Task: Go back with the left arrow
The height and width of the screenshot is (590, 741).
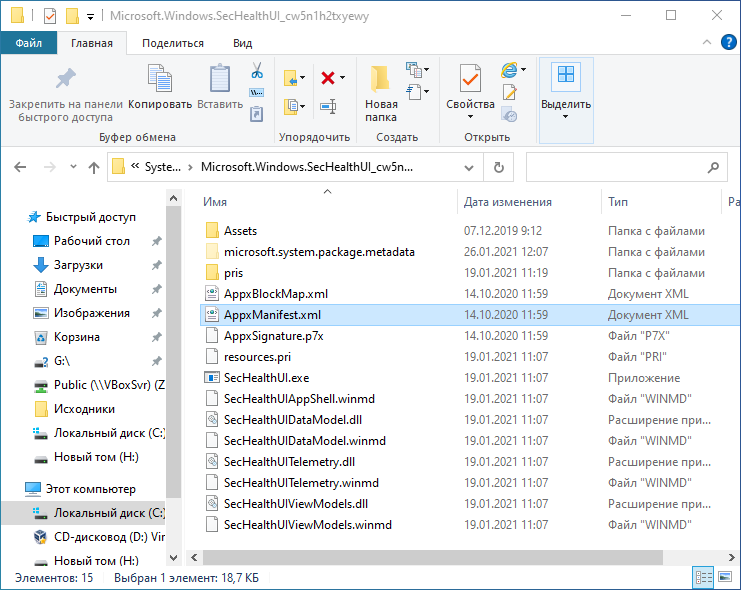Action: (20, 167)
